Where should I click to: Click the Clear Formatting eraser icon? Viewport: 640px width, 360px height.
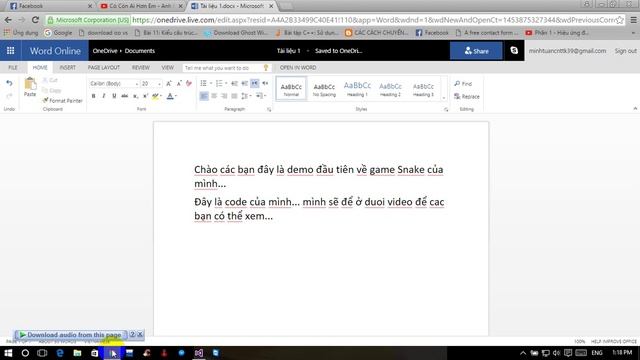point(189,83)
